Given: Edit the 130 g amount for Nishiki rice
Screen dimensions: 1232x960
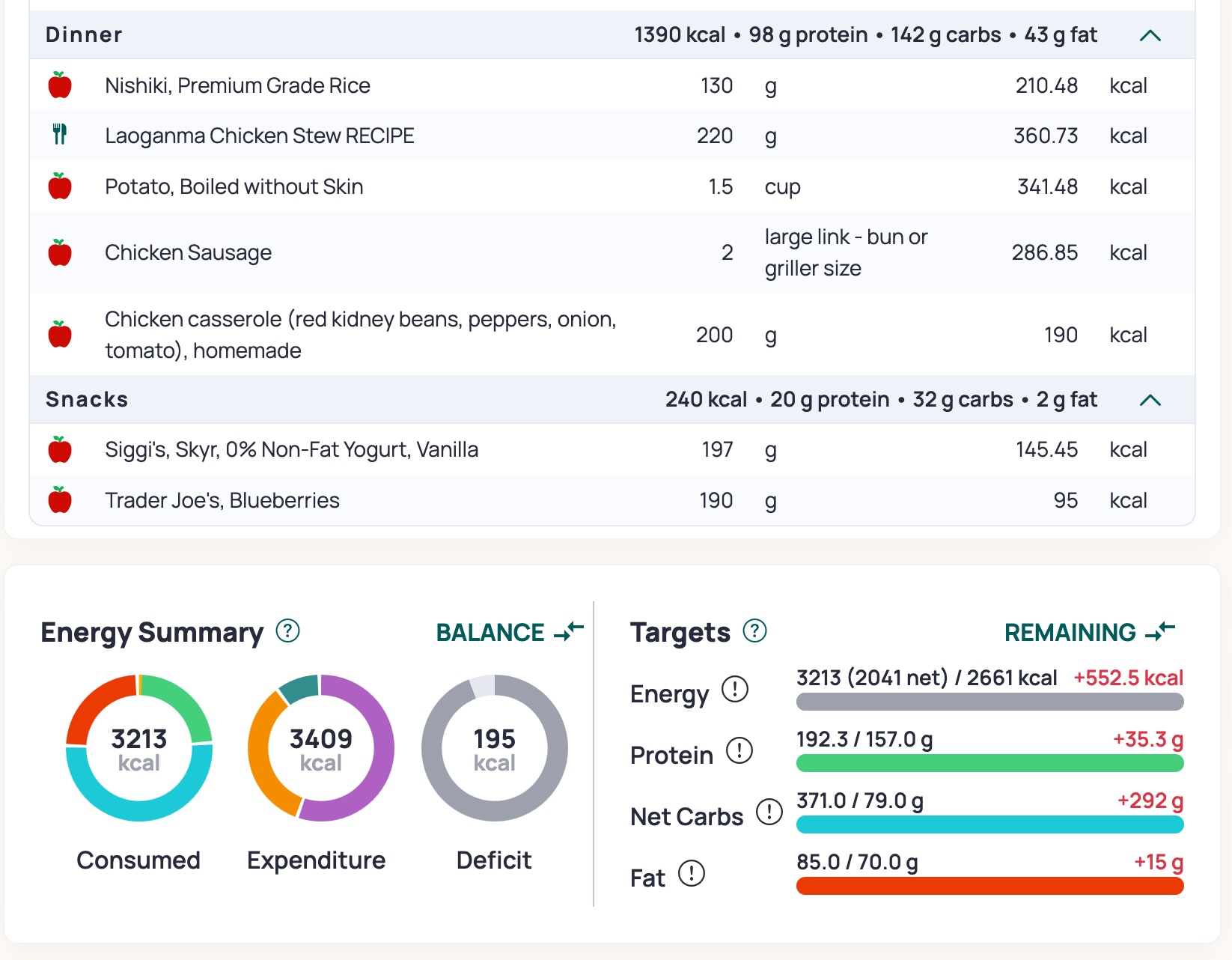Looking at the screenshot, I should coord(716,85).
